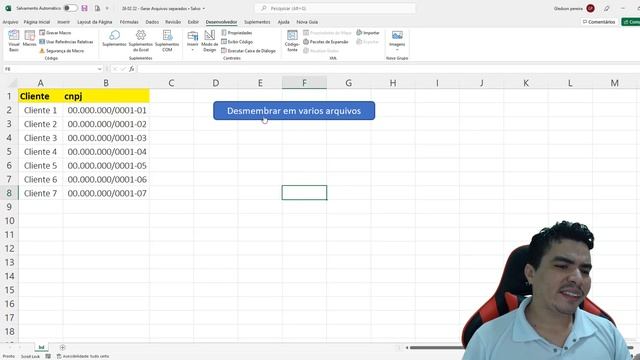Open Segurança de Macro settings
Image resolution: width=640 pixels, height=360 pixels.
click(62, 51)
